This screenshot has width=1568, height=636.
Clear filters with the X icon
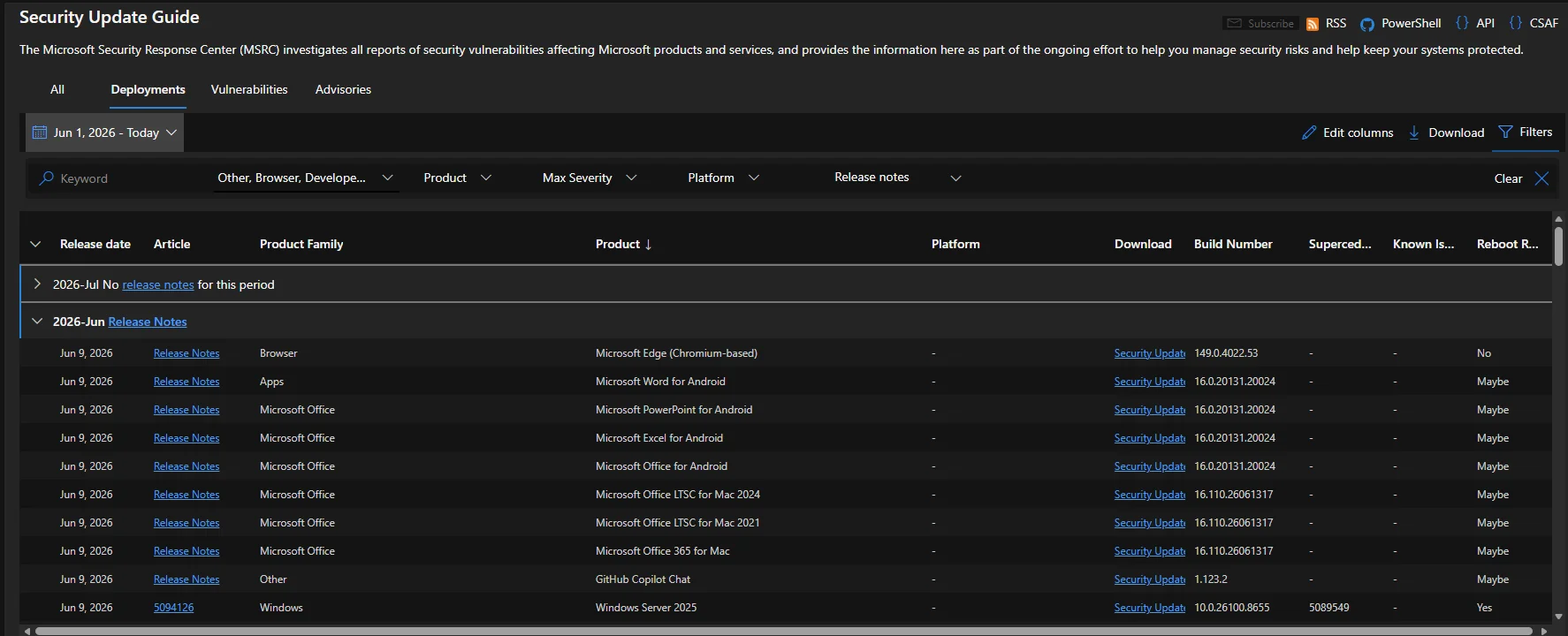click(1541, 178)
